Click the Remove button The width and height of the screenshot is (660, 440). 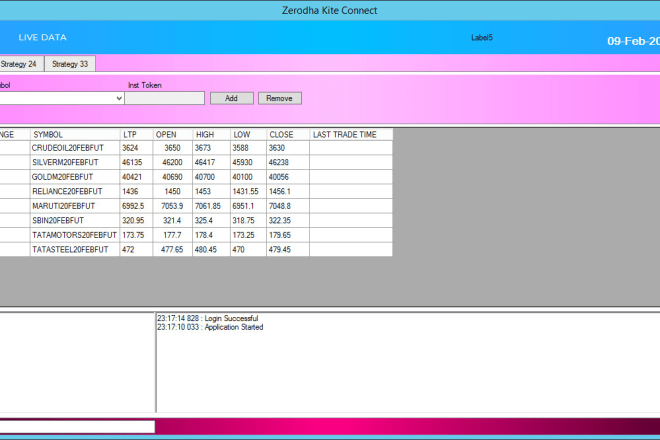279,98
